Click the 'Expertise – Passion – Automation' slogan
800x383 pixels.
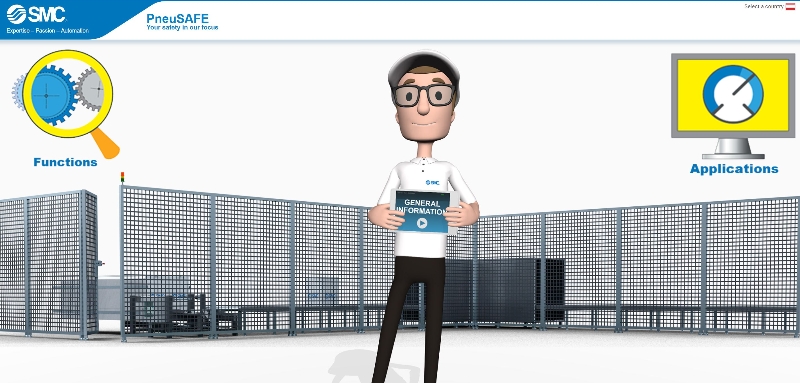tap(47, 31)
